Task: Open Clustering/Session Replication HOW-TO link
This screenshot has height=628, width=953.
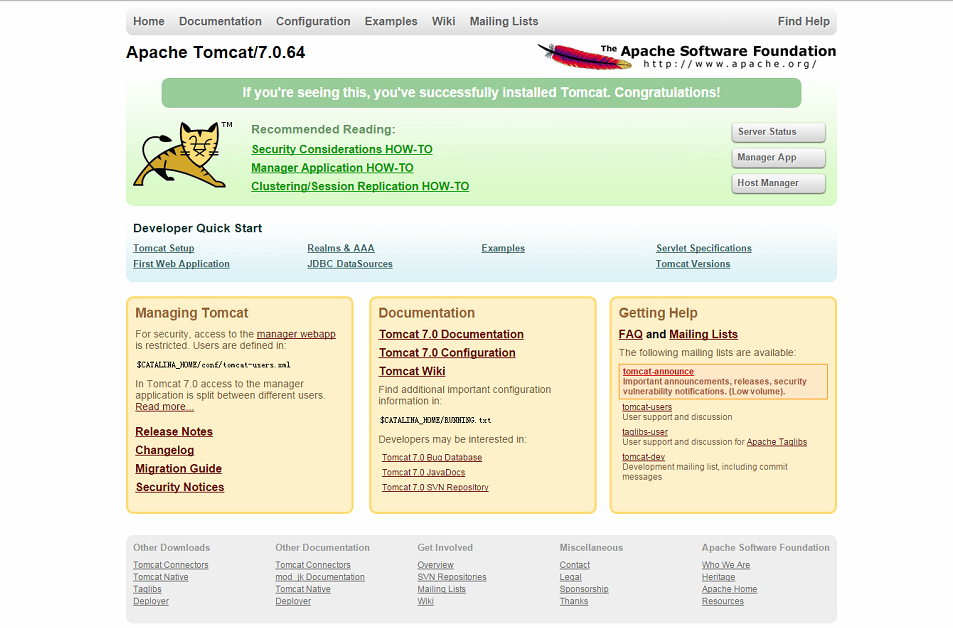Action: point(360,187)
